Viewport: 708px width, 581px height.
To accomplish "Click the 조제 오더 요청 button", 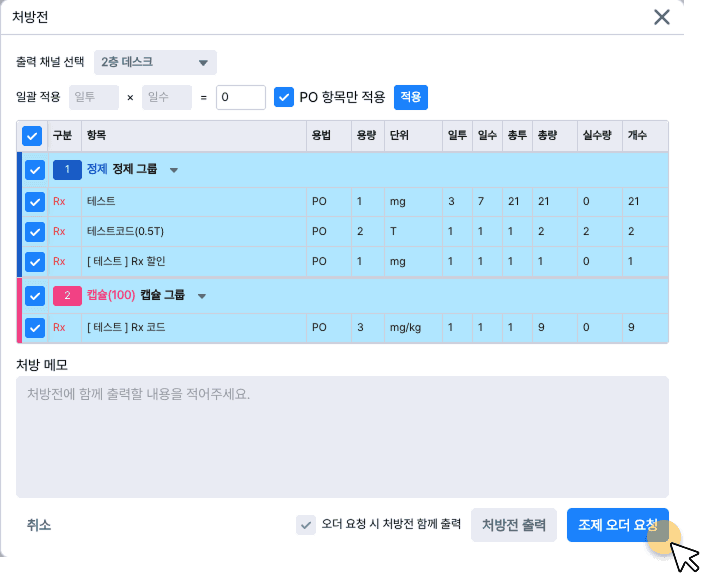I will (x=618, y=525).
